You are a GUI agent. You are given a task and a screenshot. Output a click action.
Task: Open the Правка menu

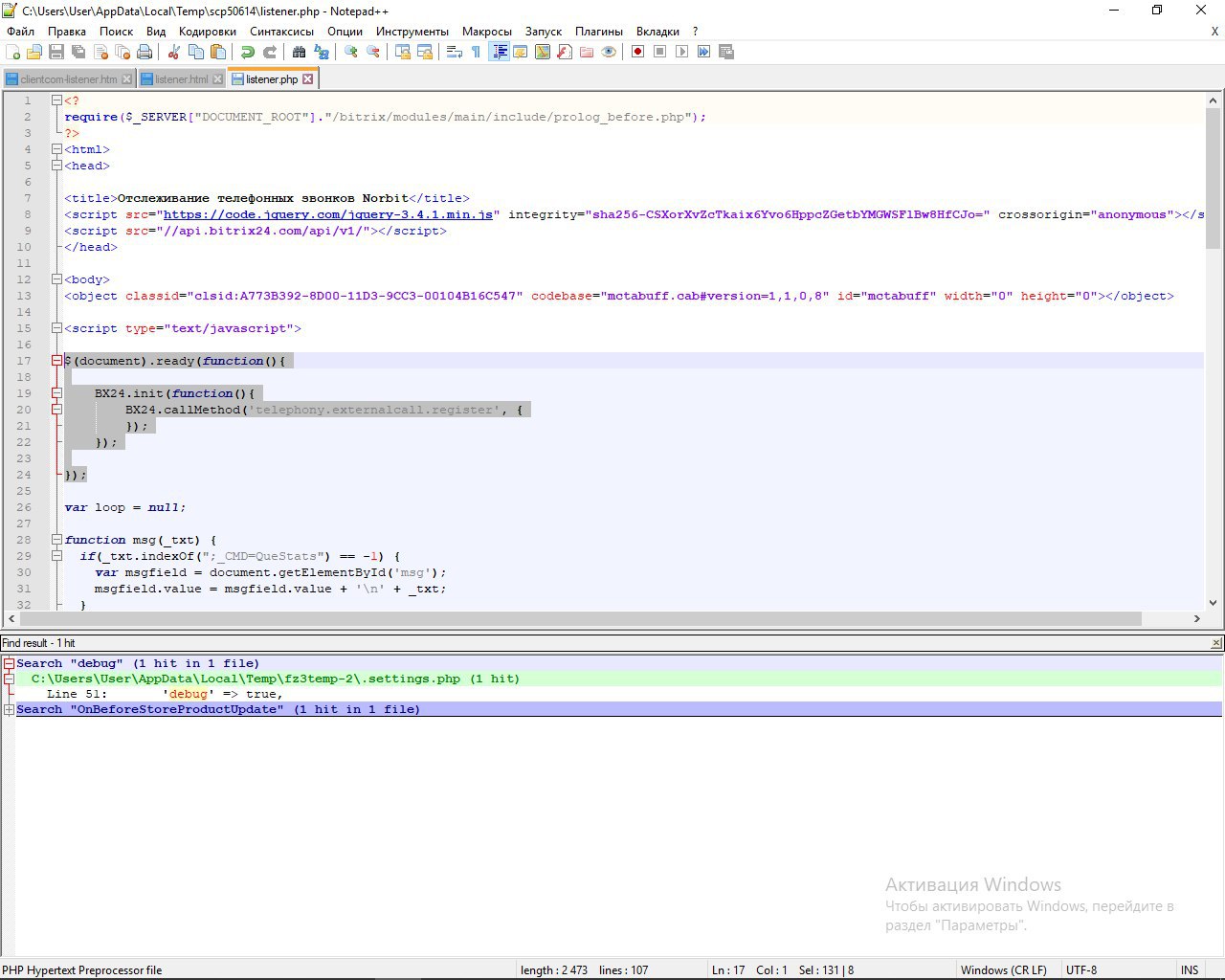click(67, 31)
